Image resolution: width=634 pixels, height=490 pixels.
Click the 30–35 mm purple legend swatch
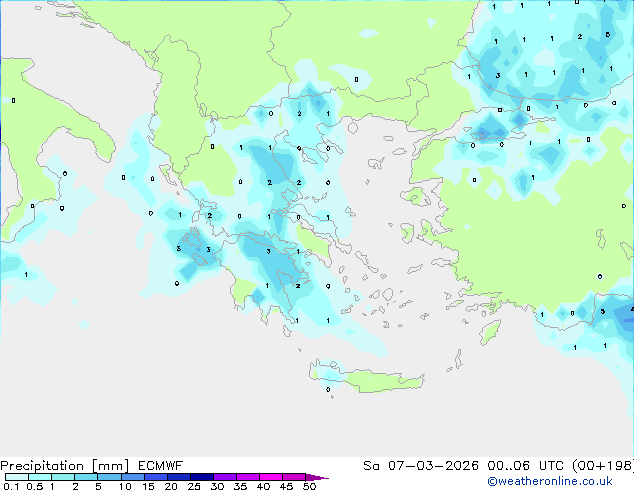click(x=225, y=477)
